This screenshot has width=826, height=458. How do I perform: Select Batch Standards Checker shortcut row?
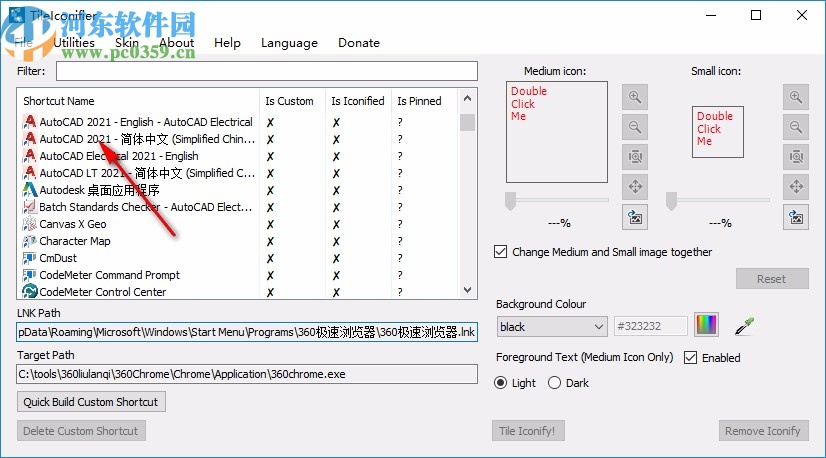coord(145,207)
